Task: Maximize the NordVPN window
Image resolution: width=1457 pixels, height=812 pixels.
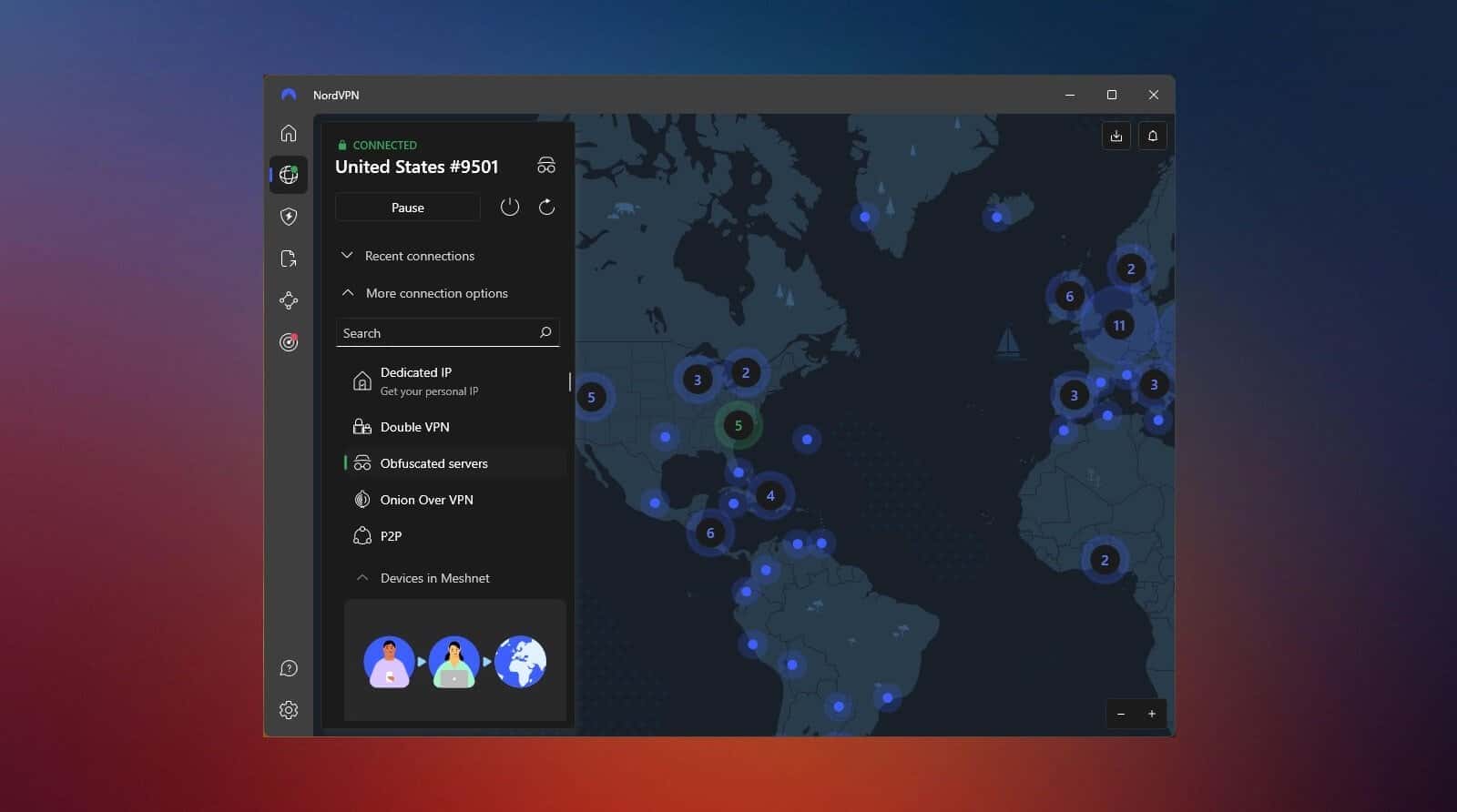Action: click(x=1112, y=95)
